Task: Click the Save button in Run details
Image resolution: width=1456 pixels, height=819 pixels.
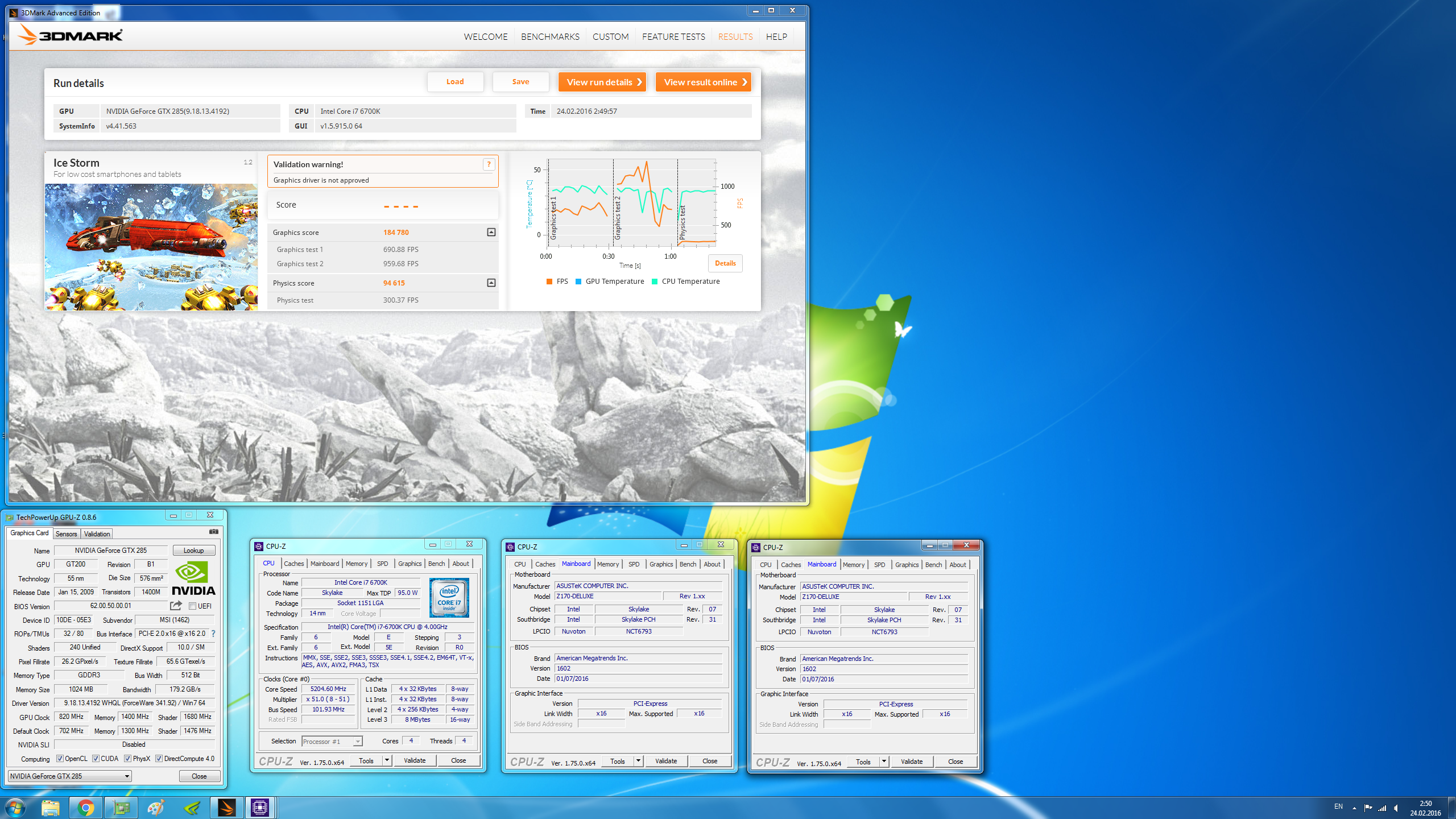Action: pos(520,82)
